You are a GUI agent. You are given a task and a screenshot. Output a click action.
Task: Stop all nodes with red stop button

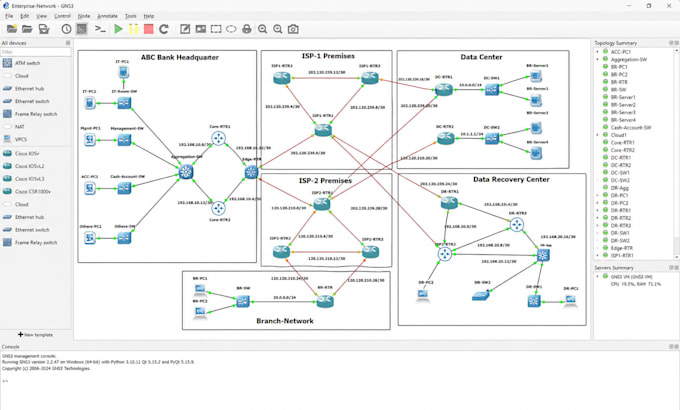tap(148, 29)
